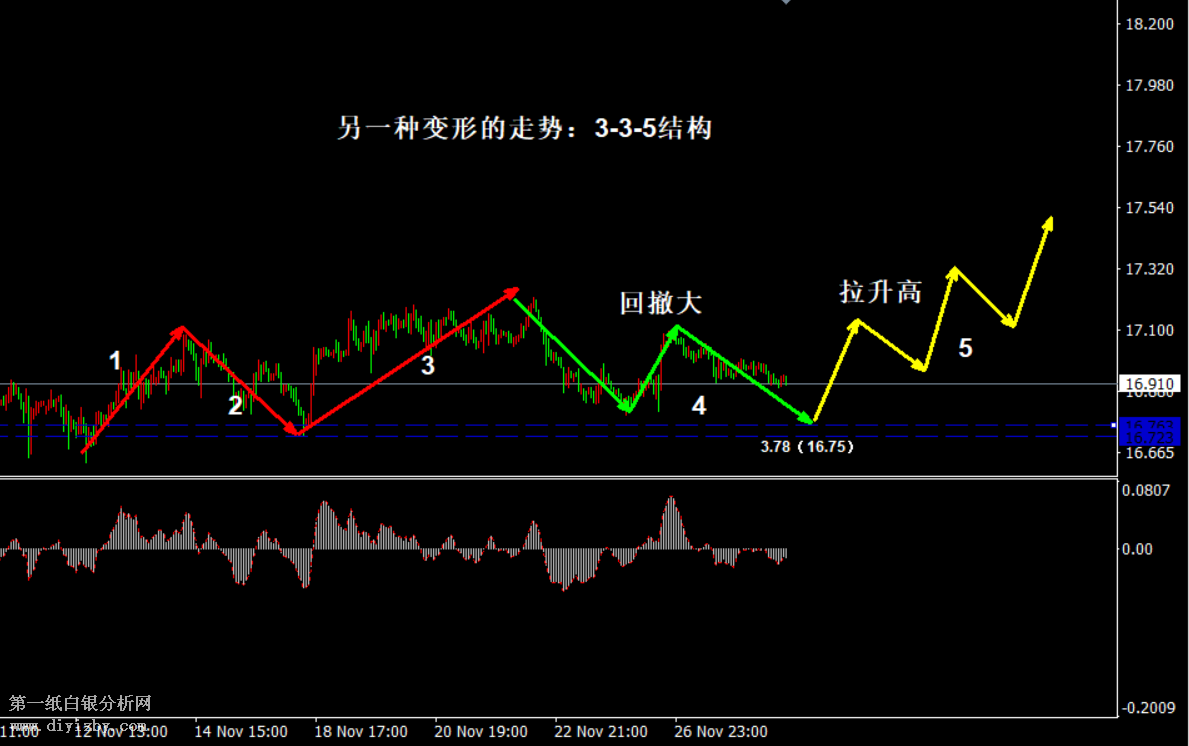The image size is (1189, 746).
Task: Select wave label 4 near green arrows
Action: 699,405
